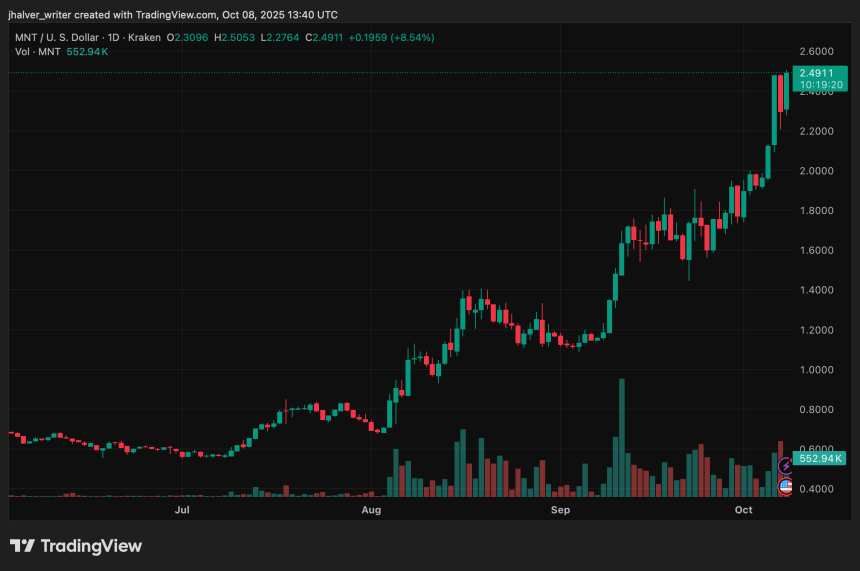
Task: Open the purple lightning bolt news icon
Action: point(786,465)
